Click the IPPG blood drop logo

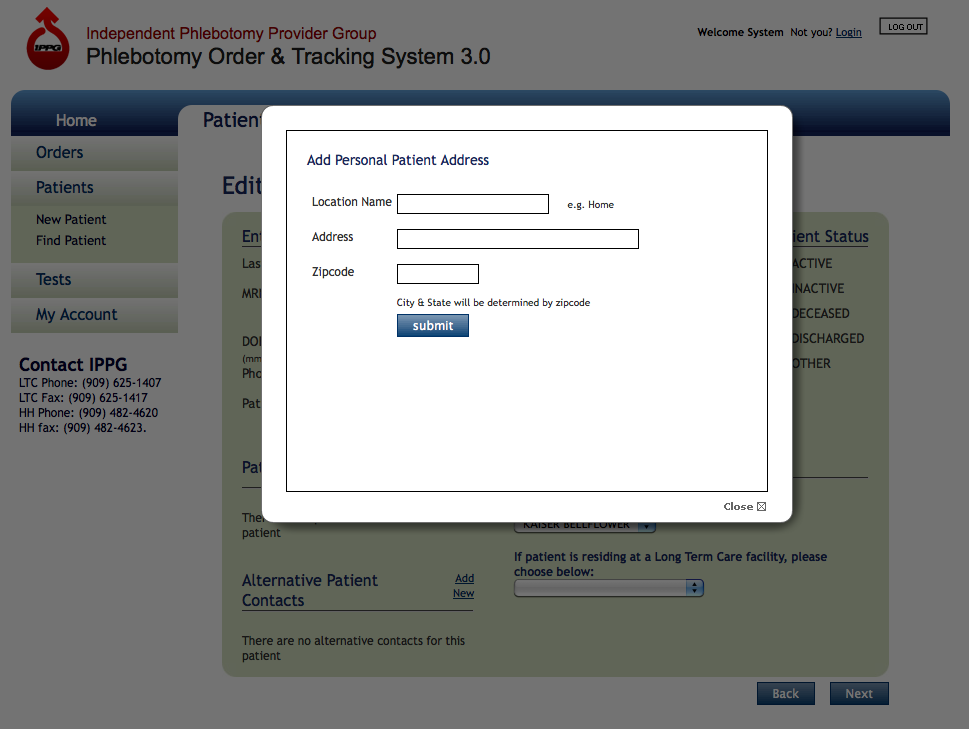[48, 40]
